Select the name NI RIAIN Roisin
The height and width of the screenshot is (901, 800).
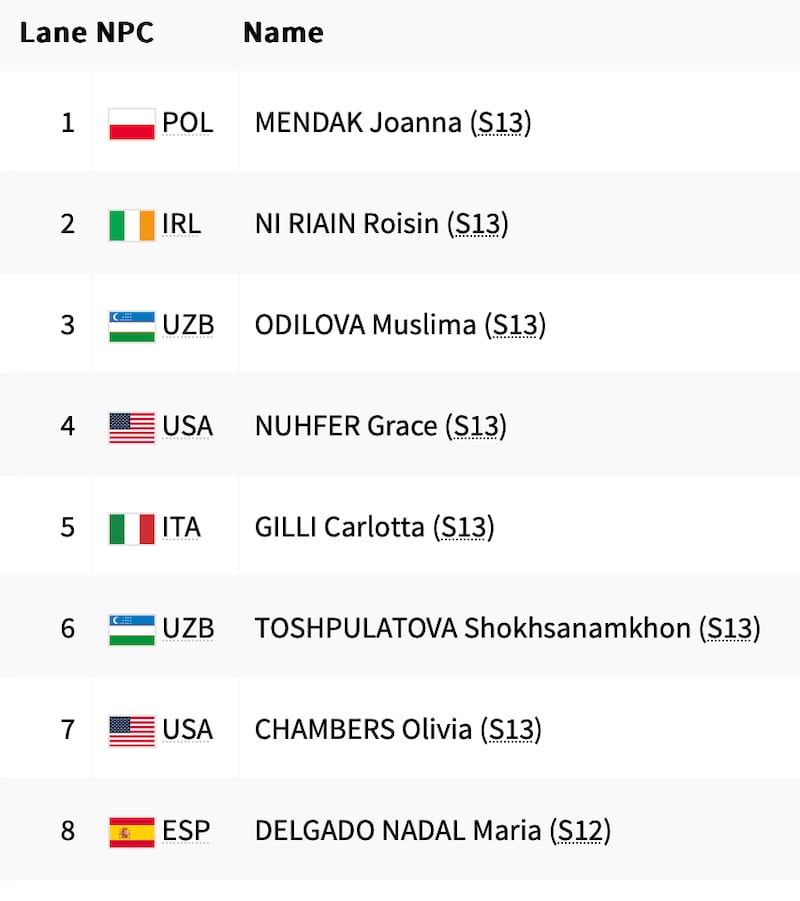coord(347,225)
